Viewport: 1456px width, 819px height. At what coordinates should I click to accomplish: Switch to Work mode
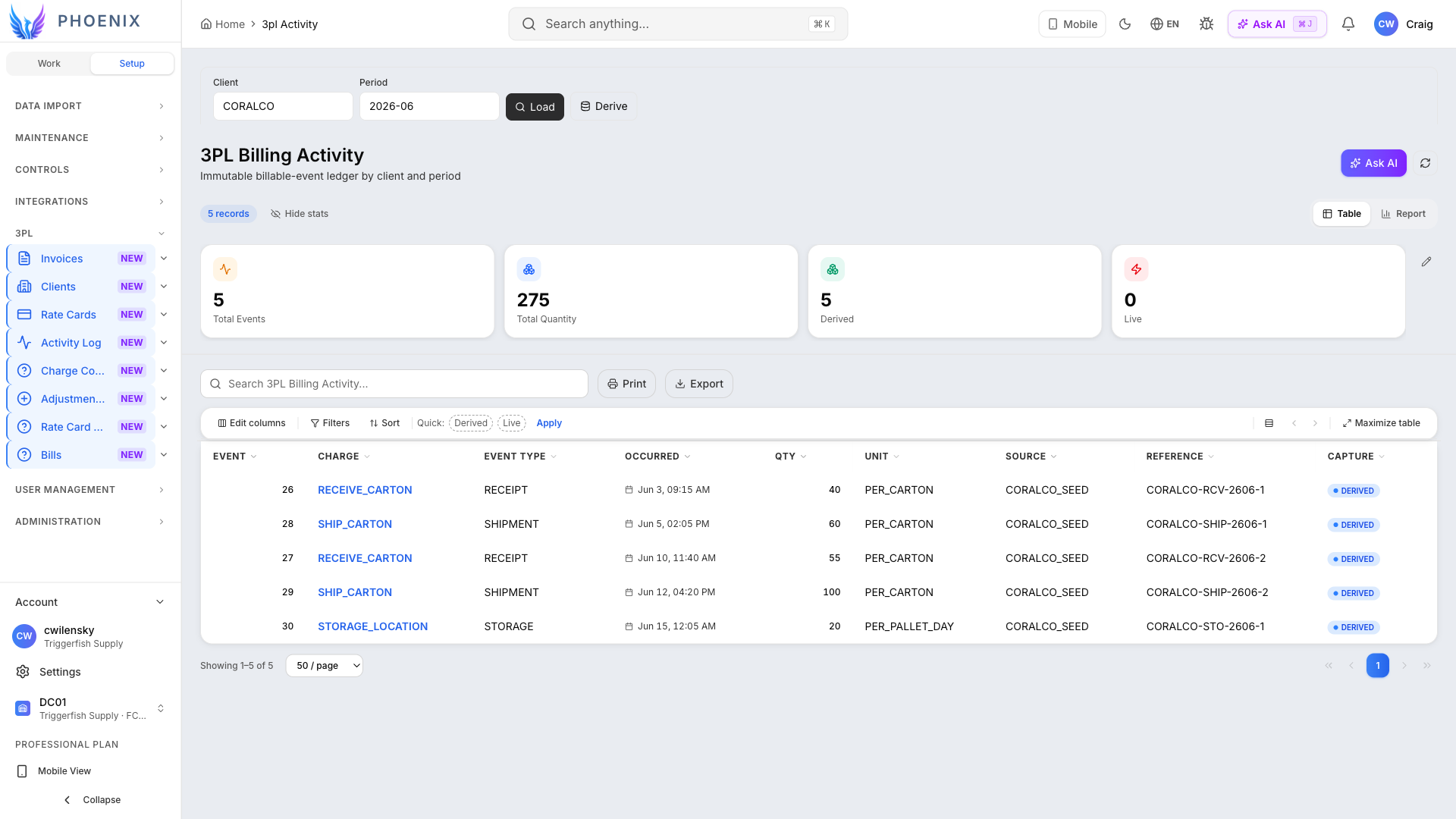[49, 64]
